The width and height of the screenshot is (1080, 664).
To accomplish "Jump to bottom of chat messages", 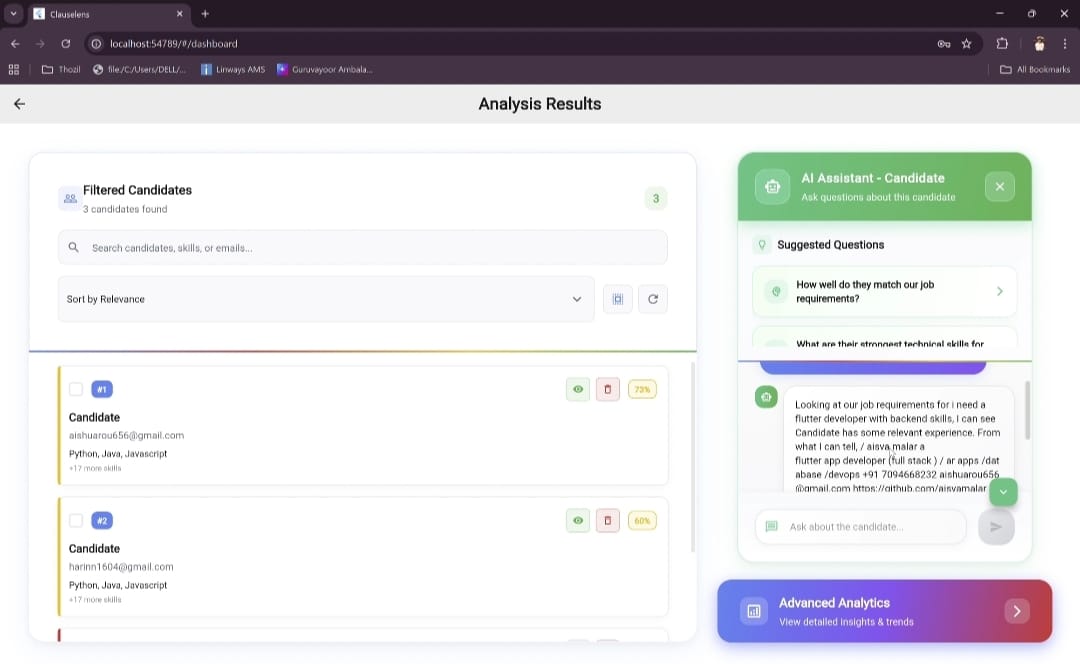I will coord(1003,492).
